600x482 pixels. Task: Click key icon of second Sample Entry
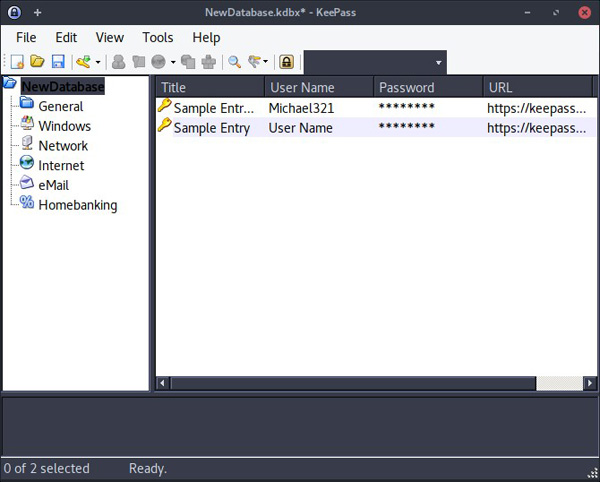point(165,125)
